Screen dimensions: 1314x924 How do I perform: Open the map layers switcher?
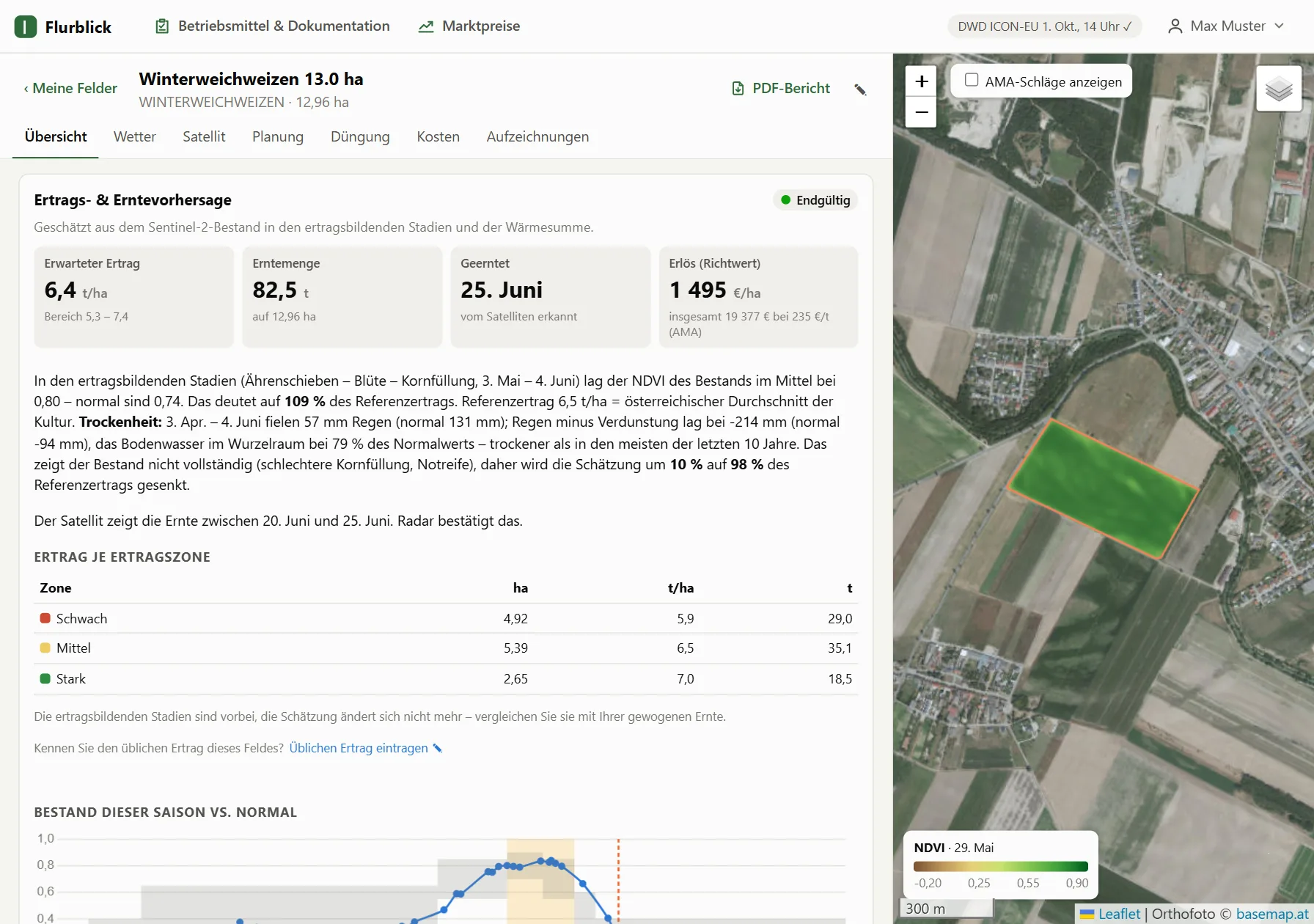coord(1278,89)
